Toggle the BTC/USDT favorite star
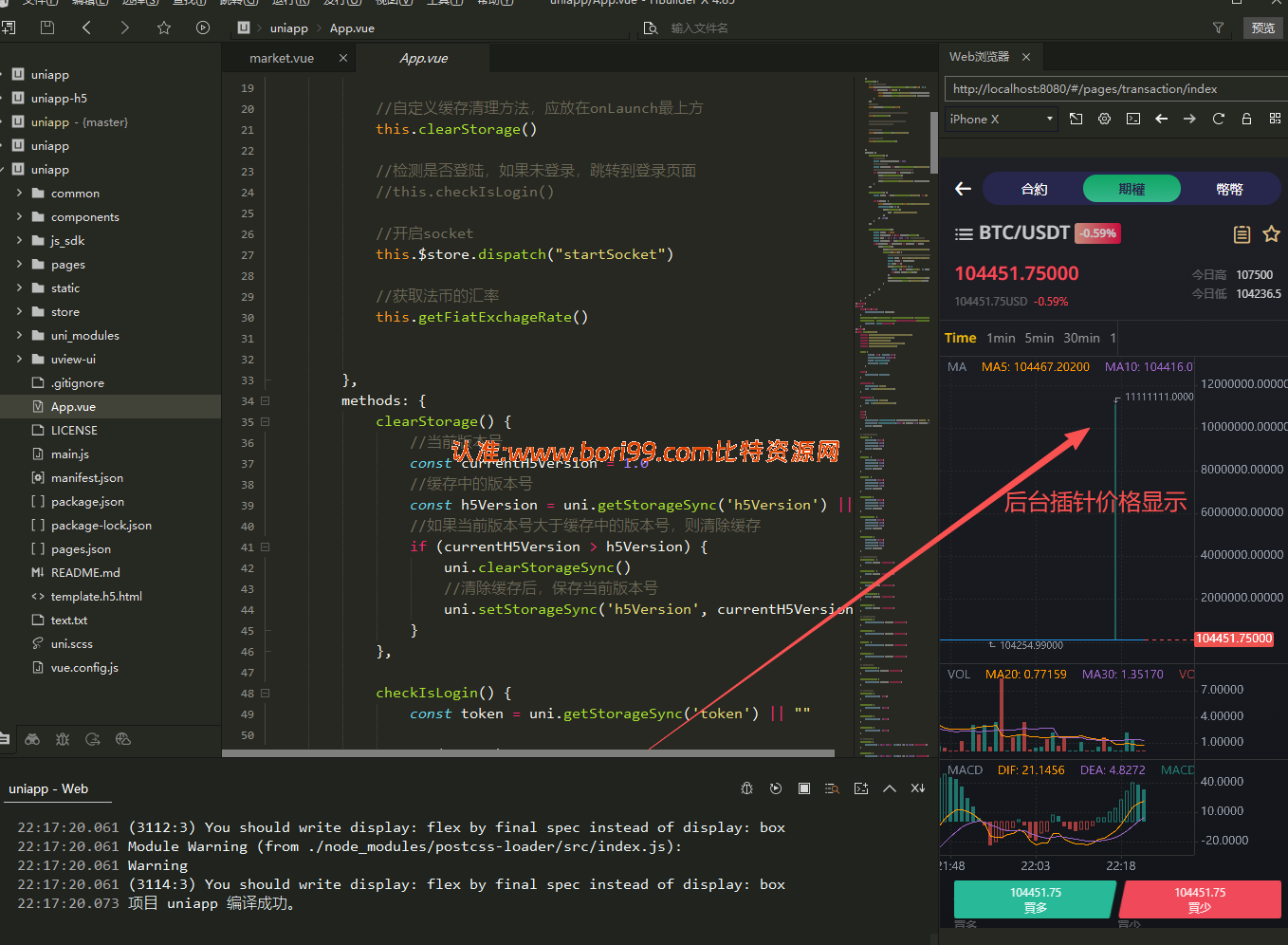The height and width of the screenshot is (945, 1288). click(x=1272, y=233)
